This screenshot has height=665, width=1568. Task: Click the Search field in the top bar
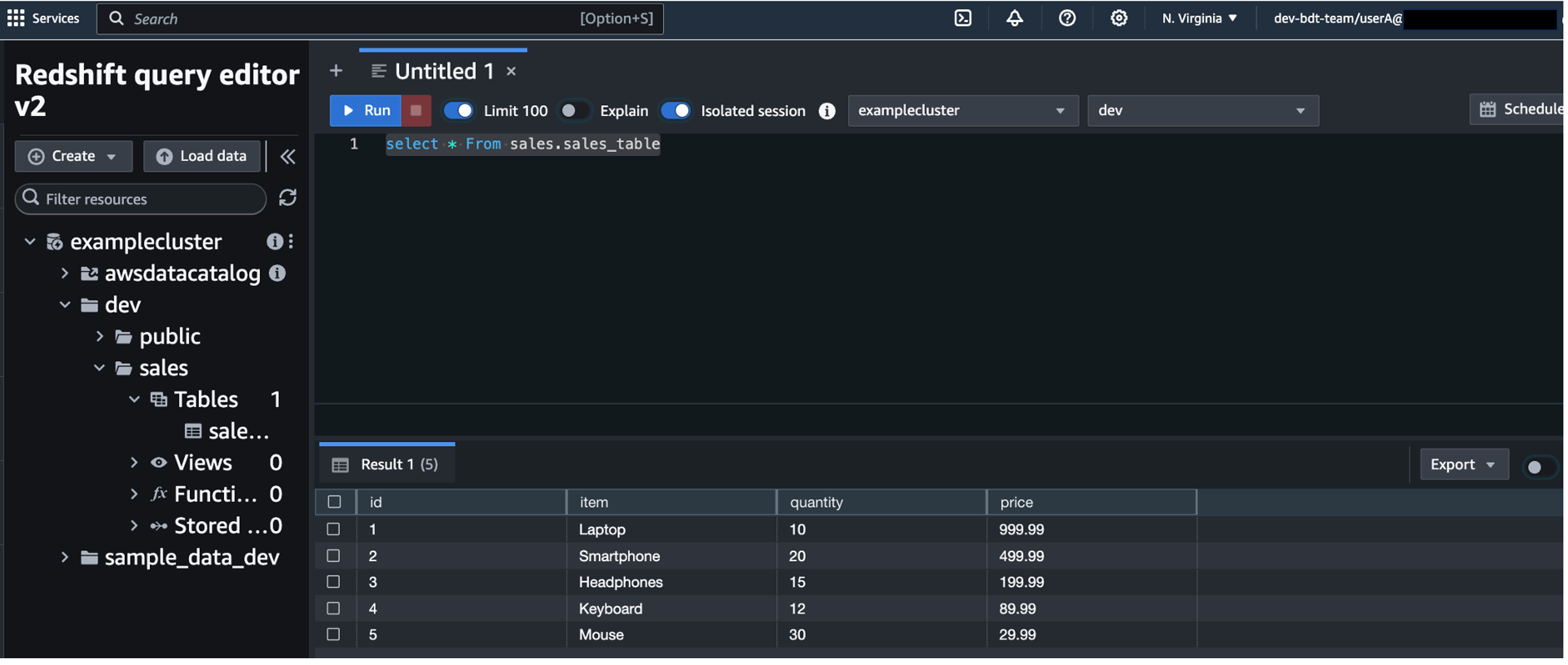pyautogui.click(x=381, y=18)
